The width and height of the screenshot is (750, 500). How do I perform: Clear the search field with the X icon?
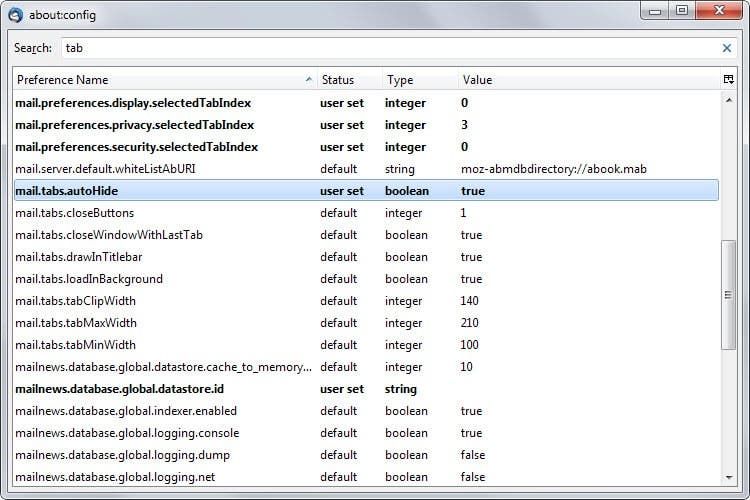[x=727, y=48]
